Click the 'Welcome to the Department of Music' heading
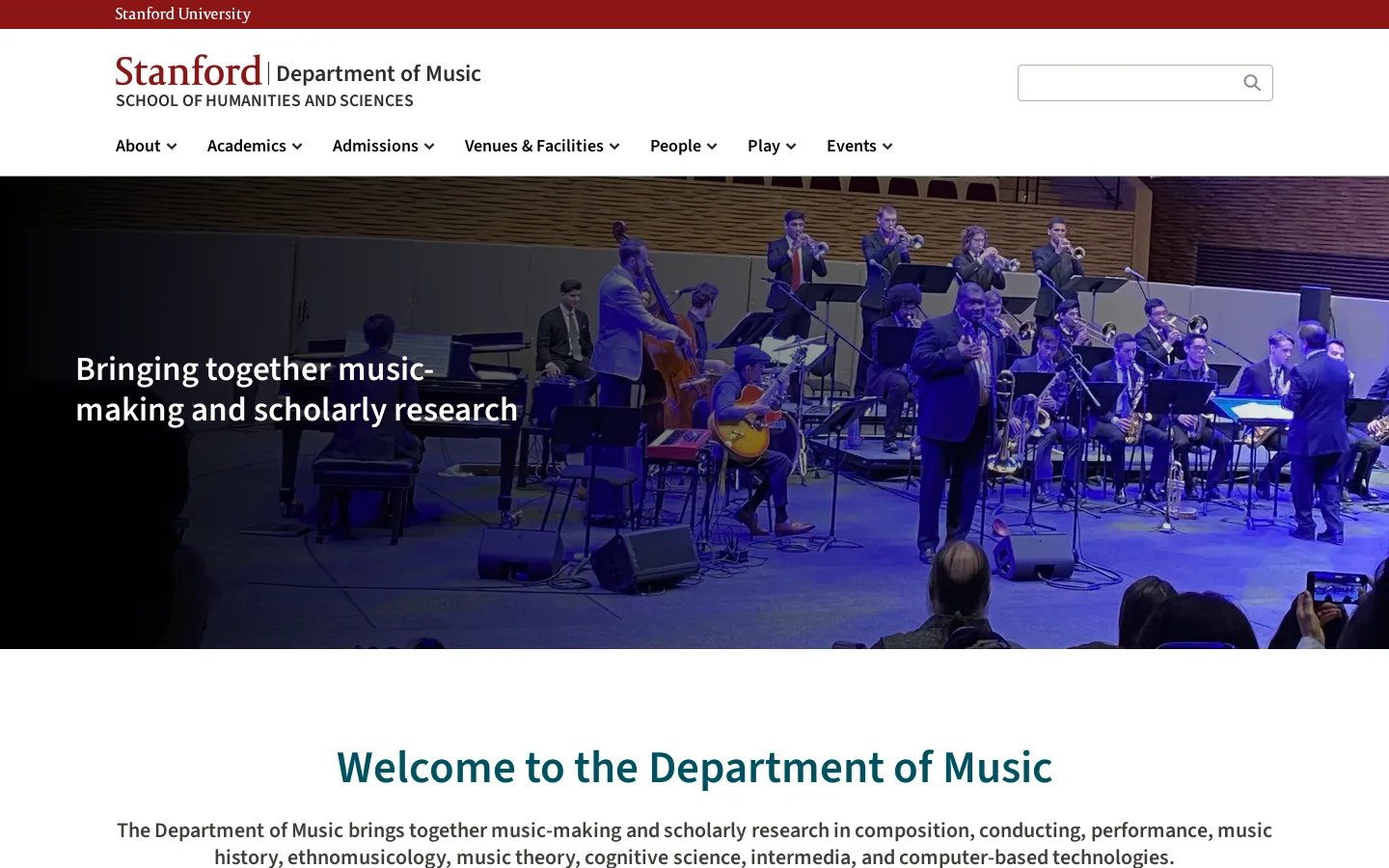 point(694,768)
